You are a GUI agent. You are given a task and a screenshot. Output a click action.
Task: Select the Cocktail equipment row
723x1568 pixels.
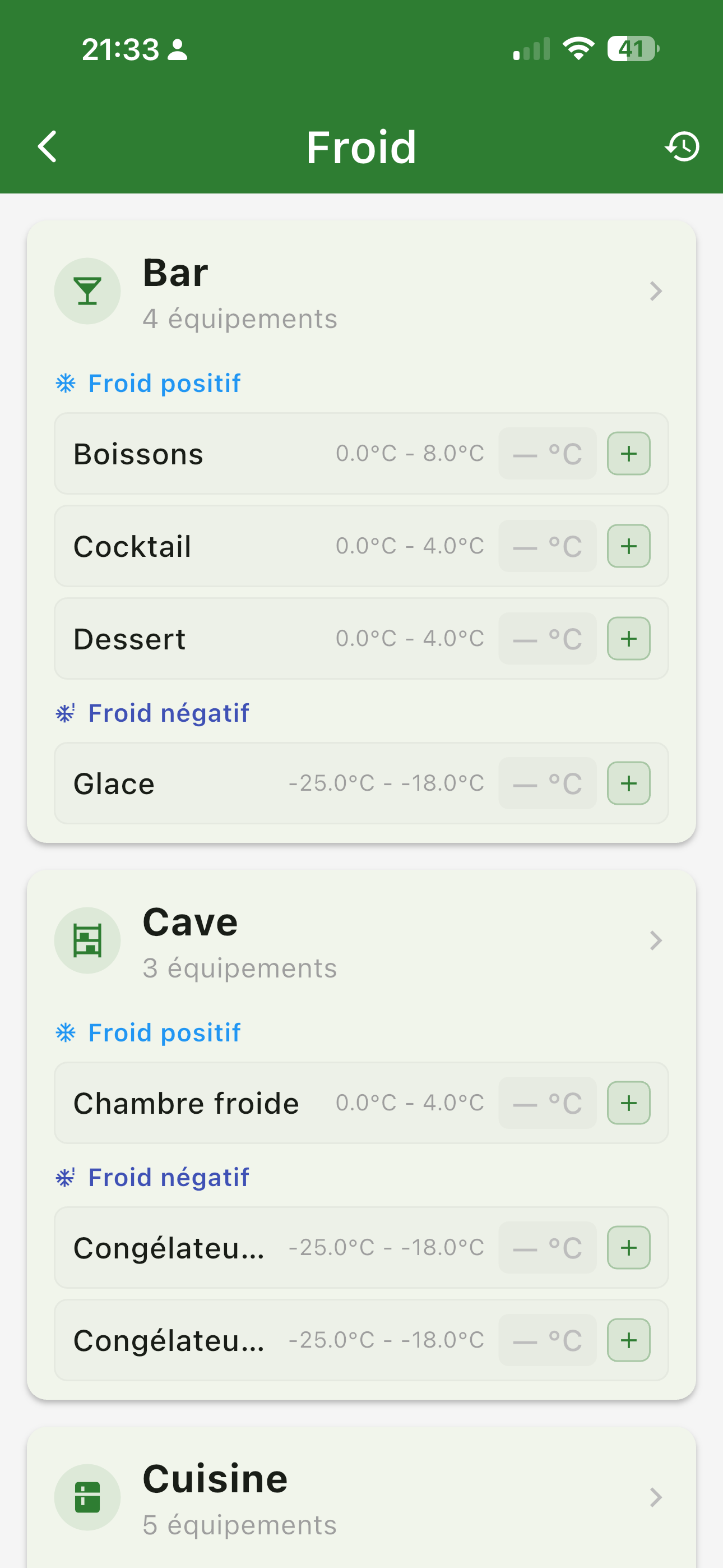pyautogui.click(x=361, y=546)
